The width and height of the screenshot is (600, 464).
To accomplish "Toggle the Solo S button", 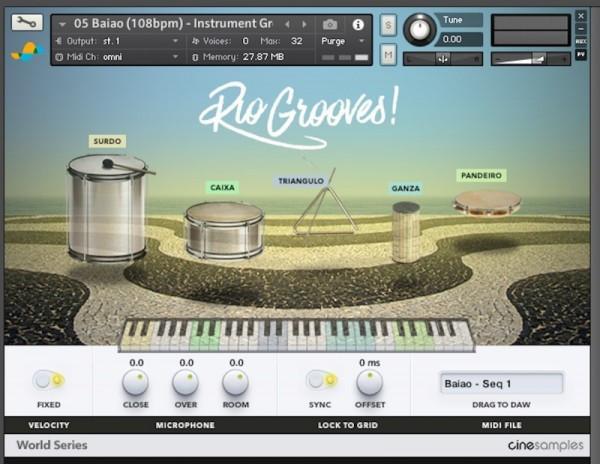I will click(x=388, y=26).
